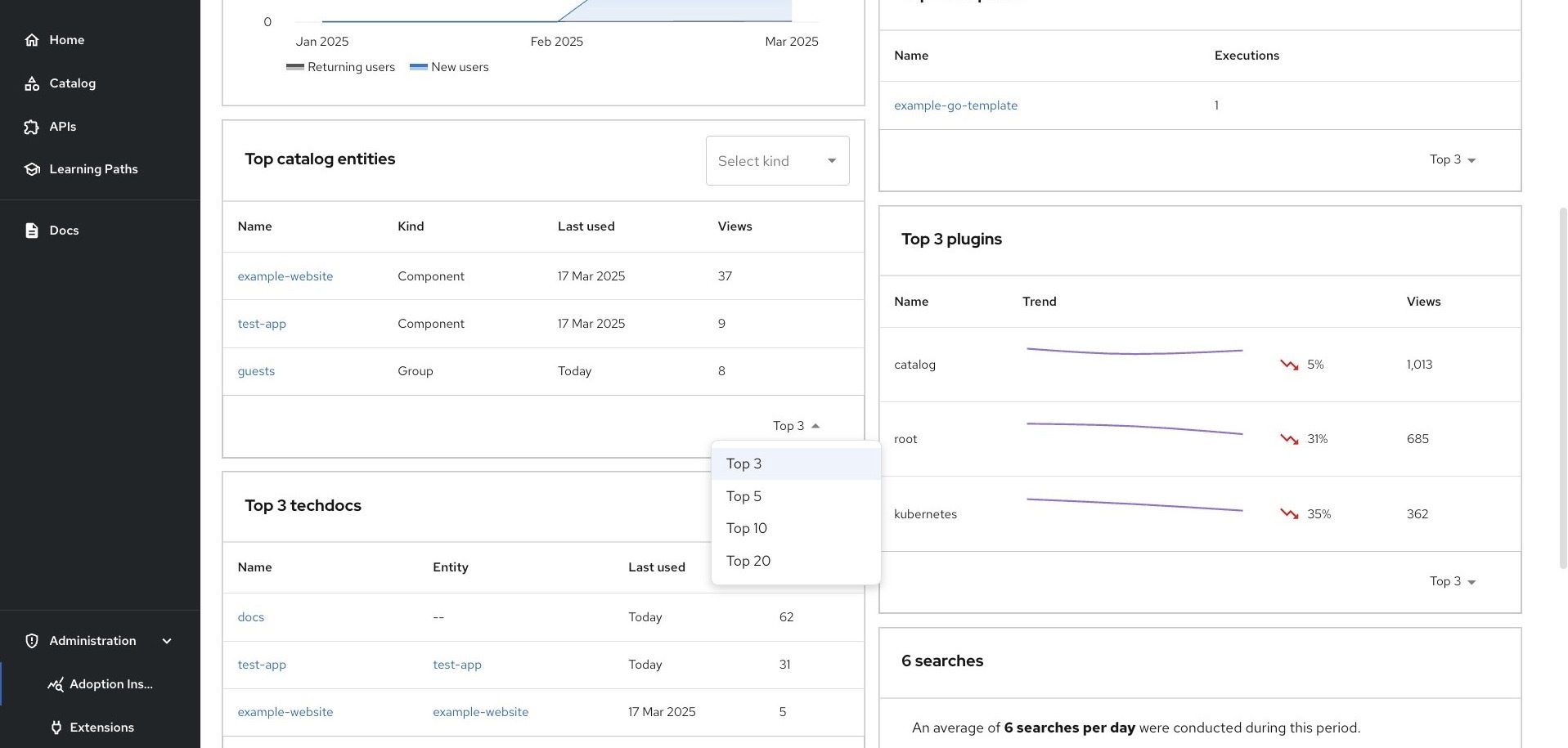1568x748 pixels.
Task: Click the Administration shield icon
Action: tap(32, 640)
